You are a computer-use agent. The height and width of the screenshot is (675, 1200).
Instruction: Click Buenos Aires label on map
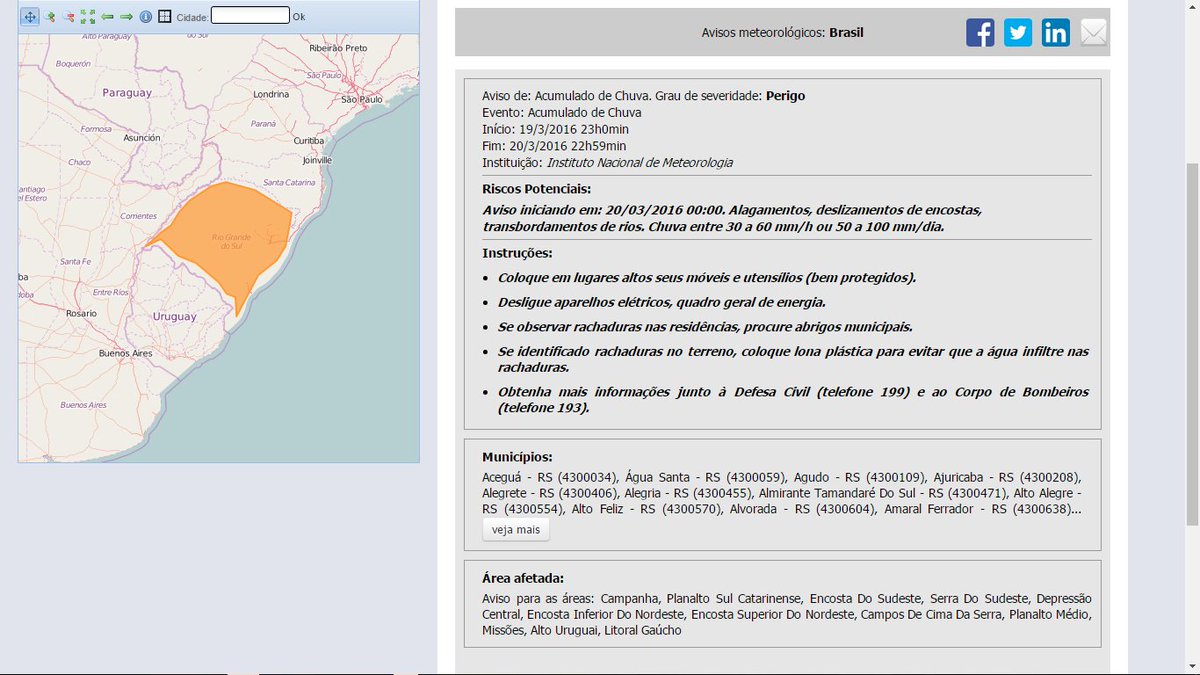[x=125, y=353]
